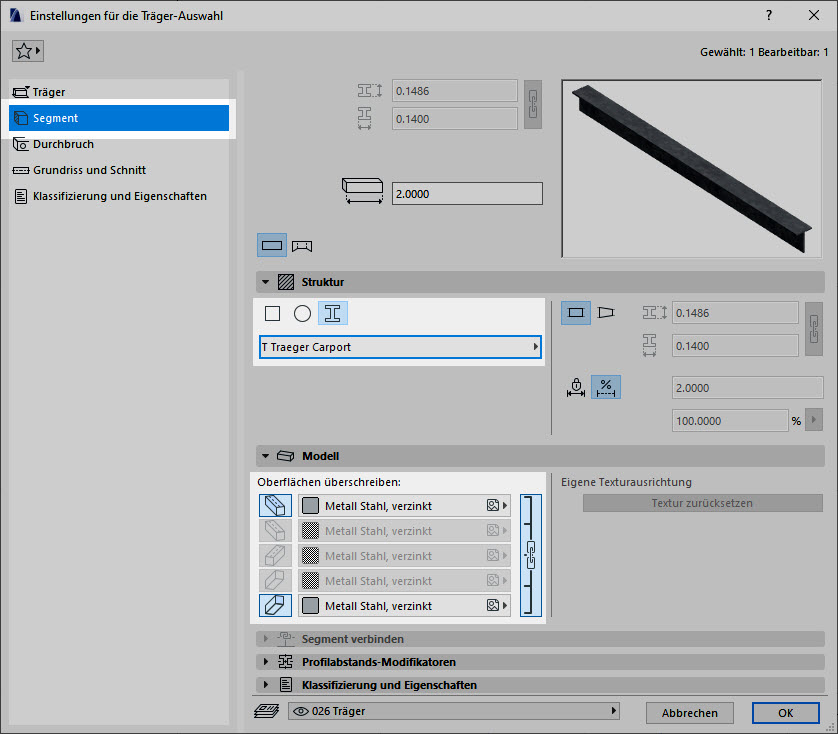Select the uniform segment shape icon
This screenshot has height=734, width=838.
(576, 313)
